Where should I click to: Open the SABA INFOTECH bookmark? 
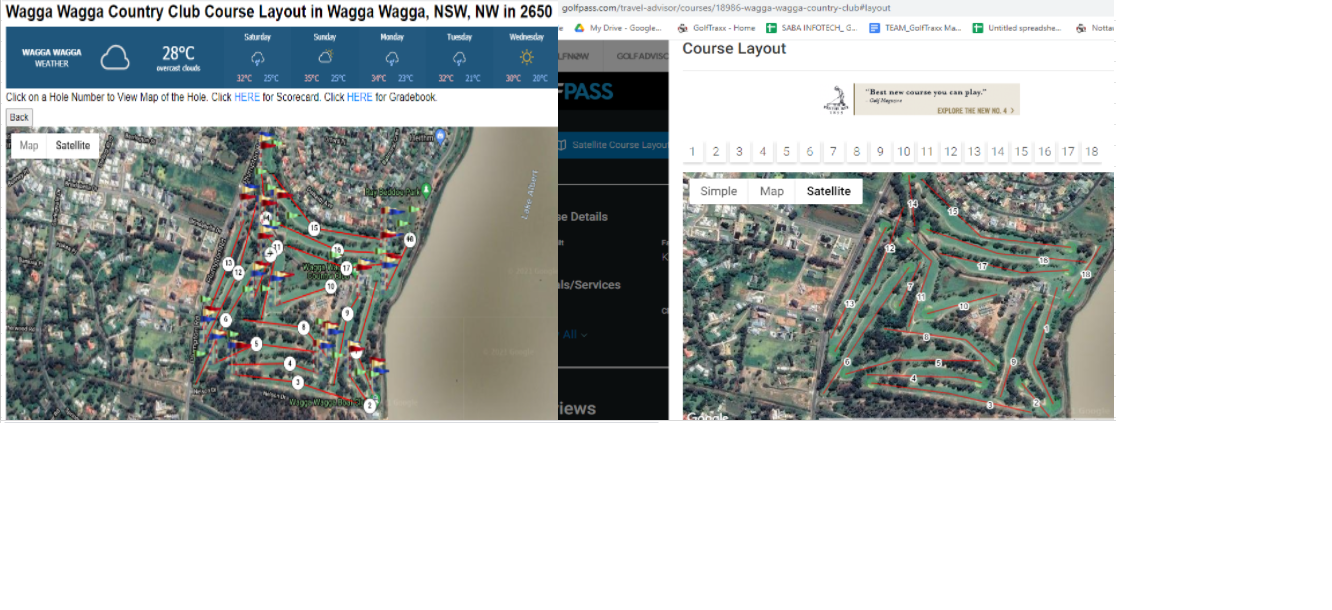811,28
